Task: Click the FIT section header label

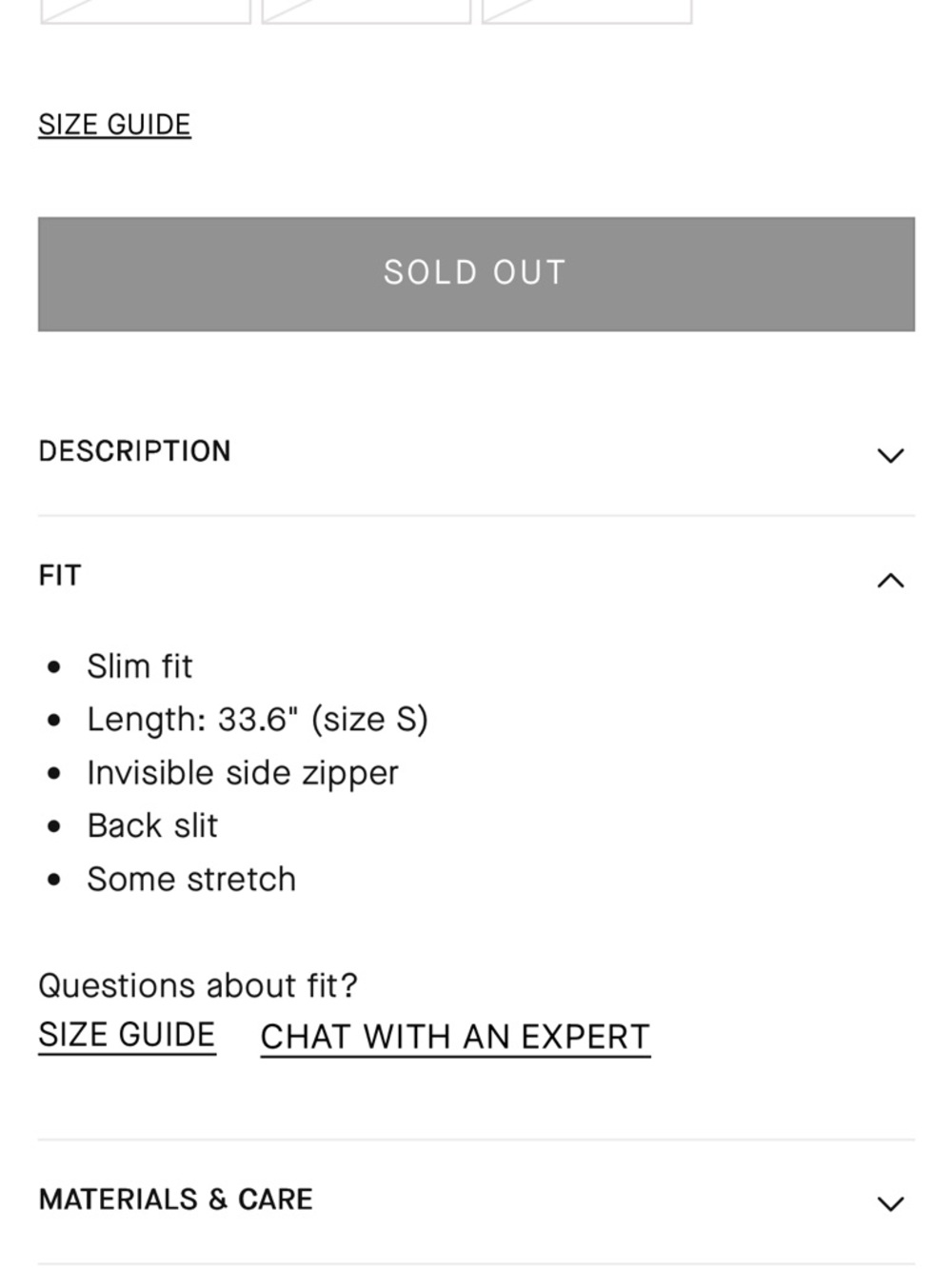Action: [x=60, y=576]
